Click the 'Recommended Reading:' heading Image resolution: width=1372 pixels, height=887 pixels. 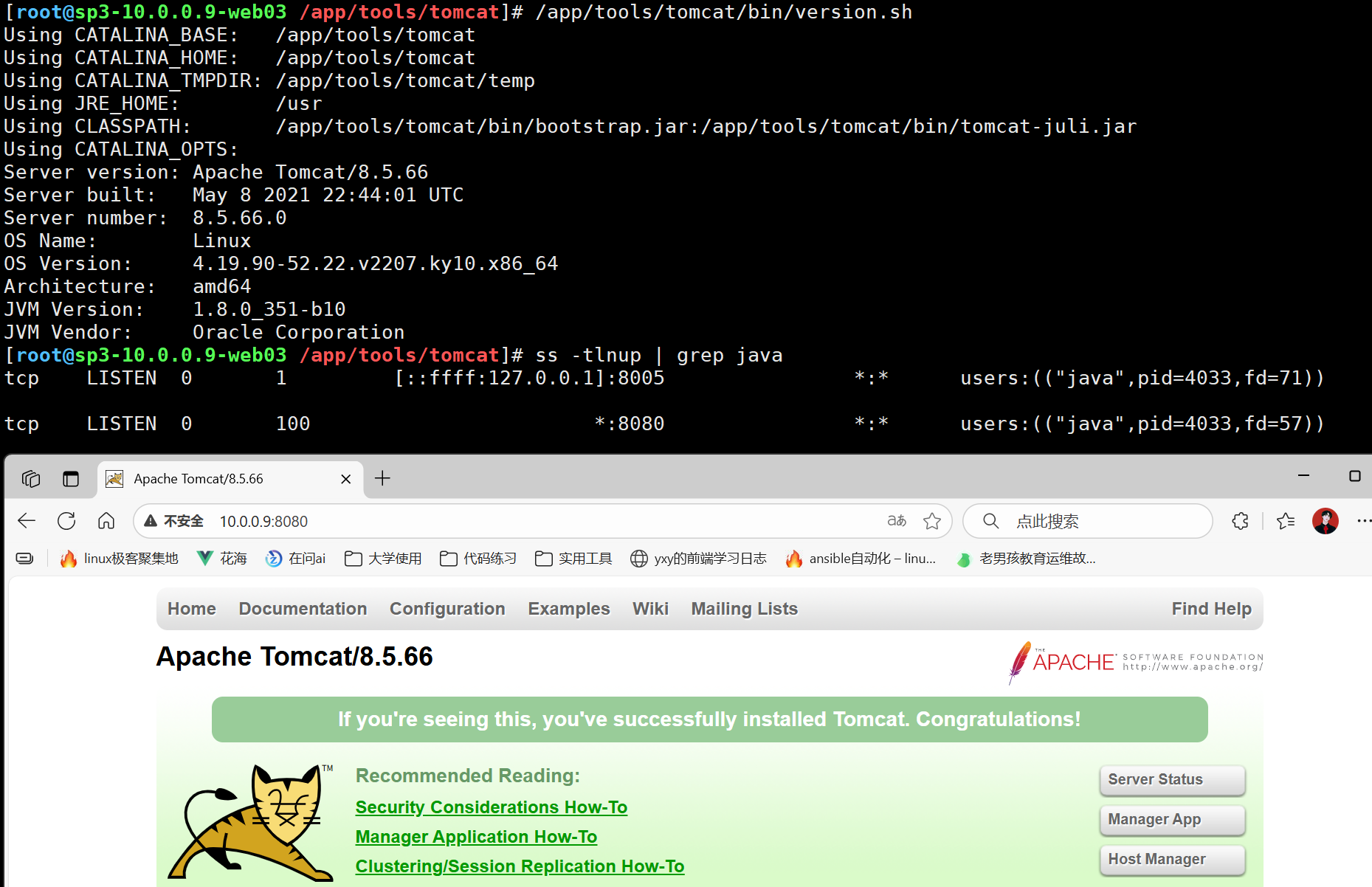[468, 776]
